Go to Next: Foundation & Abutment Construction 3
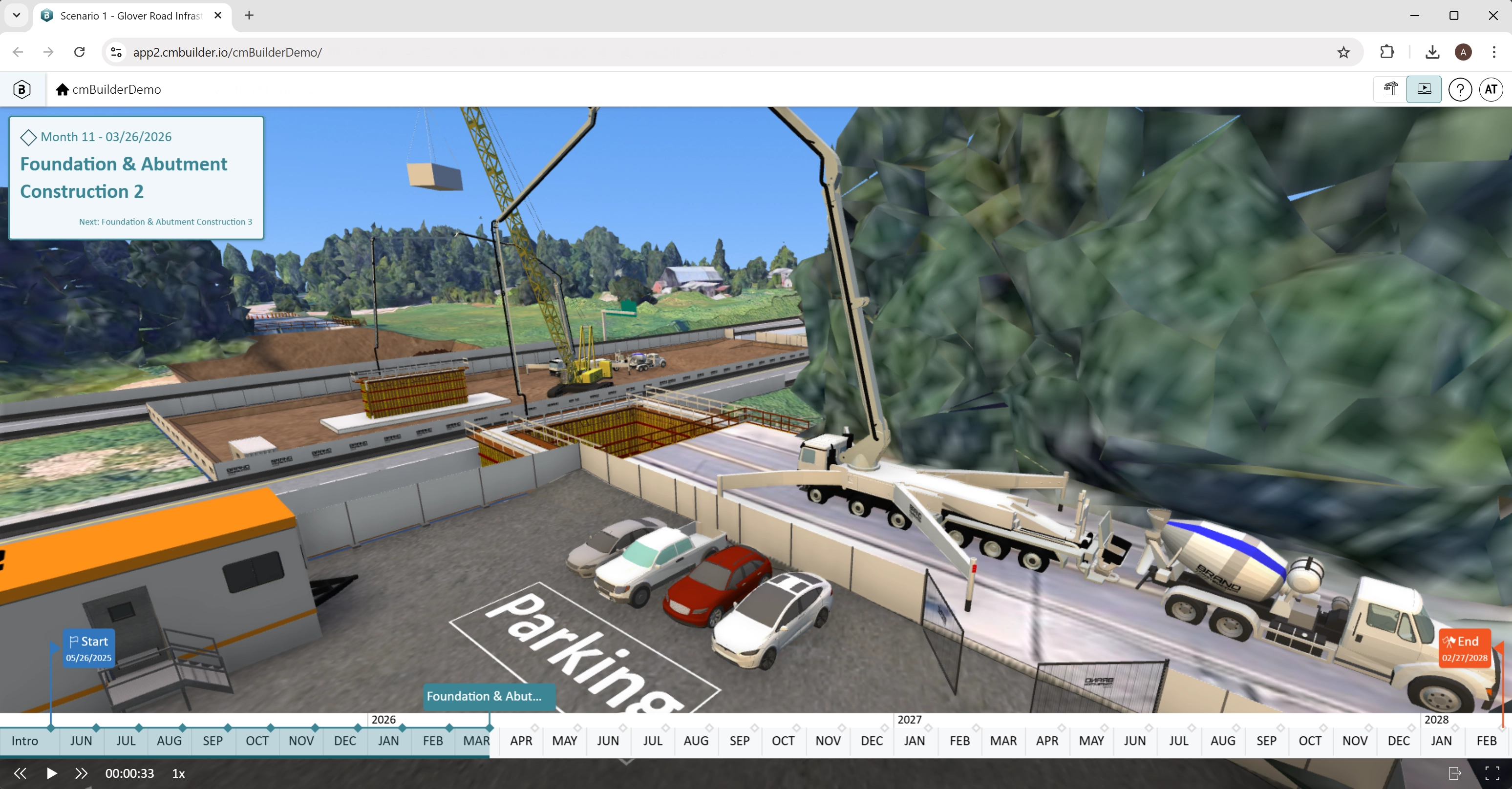The height and width of the screenshot is (789, 1512). 166,222
